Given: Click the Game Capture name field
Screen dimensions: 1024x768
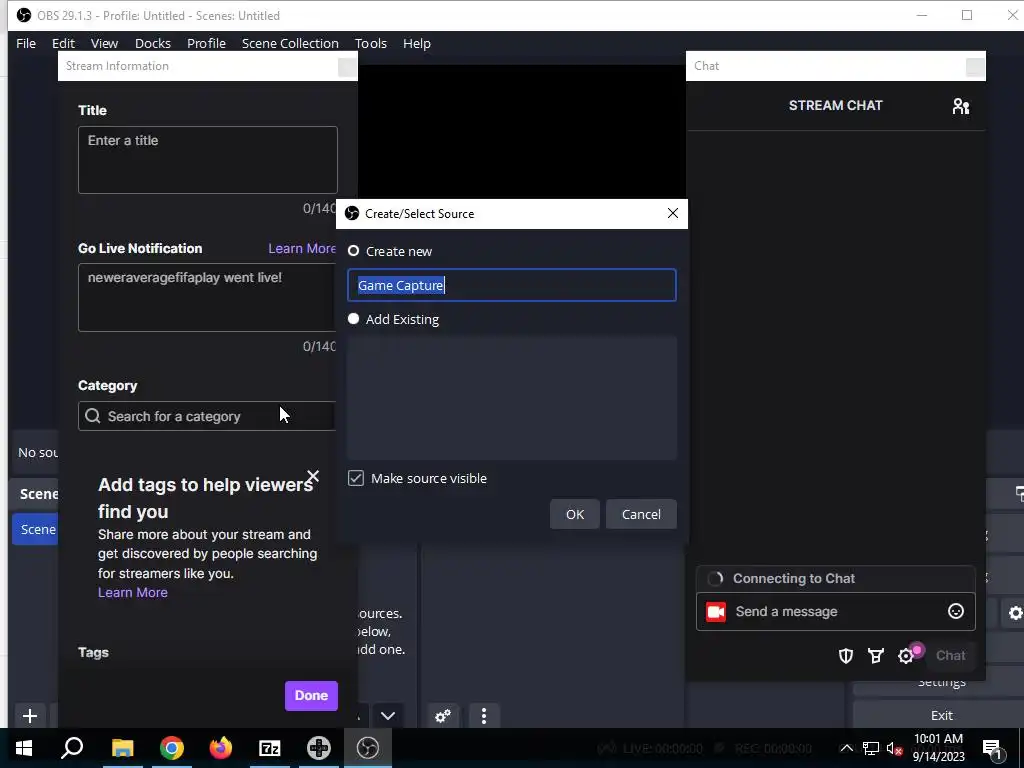Looking at the screenshot, I should tap(511, 285).
